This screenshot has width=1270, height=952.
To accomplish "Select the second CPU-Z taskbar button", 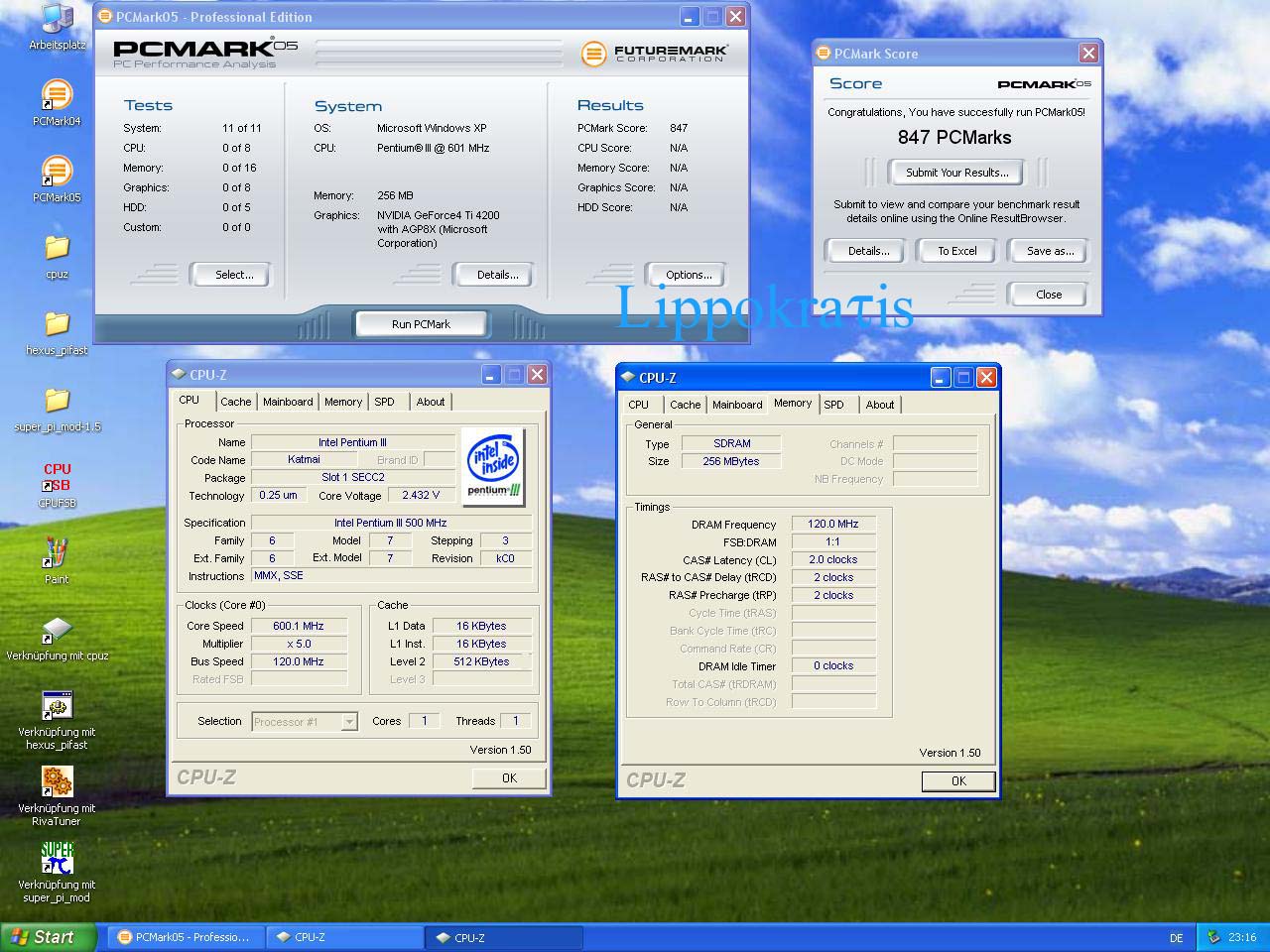I will tap(503, 937).
